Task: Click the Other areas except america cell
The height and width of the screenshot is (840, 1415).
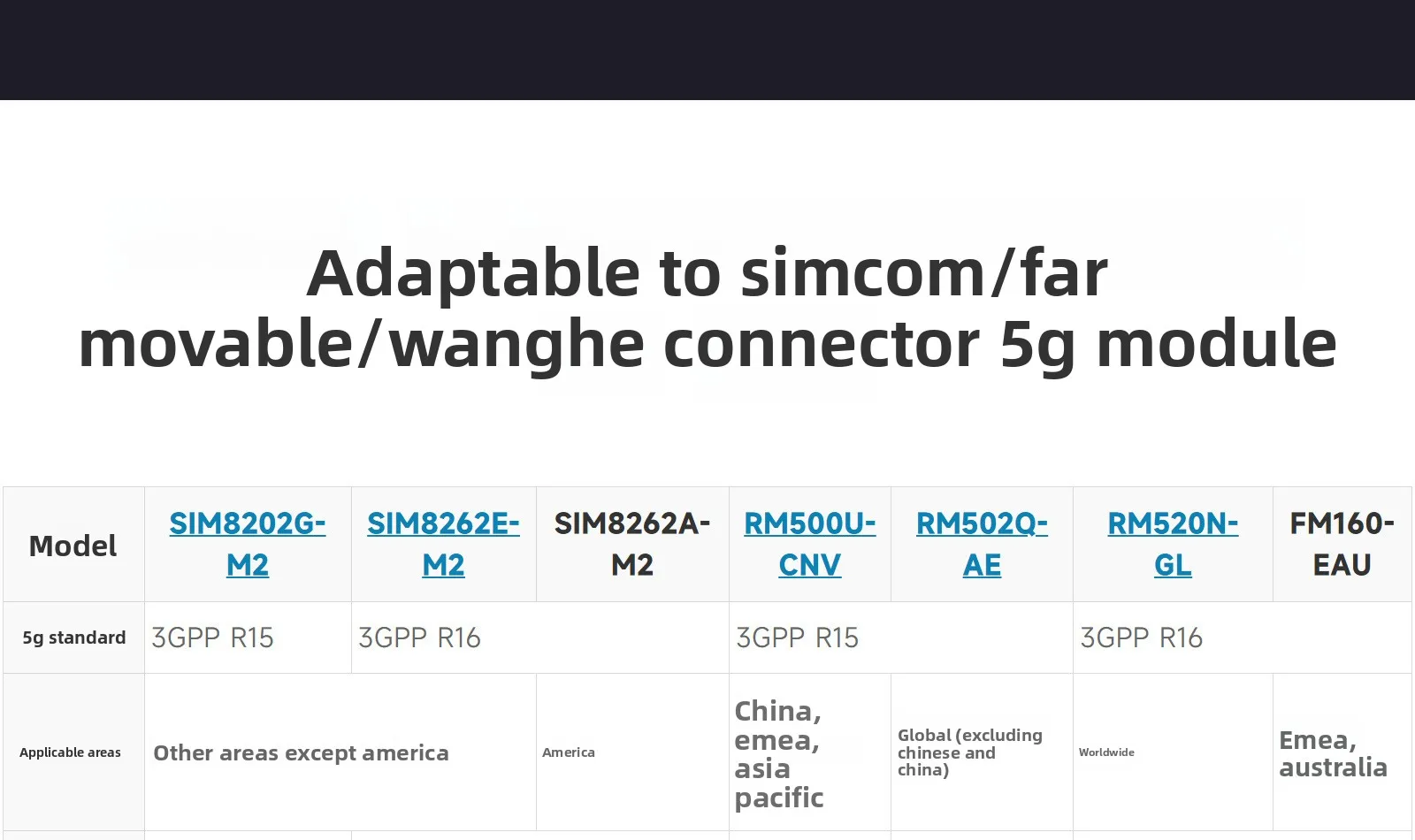Action: (x=302, y=752)
